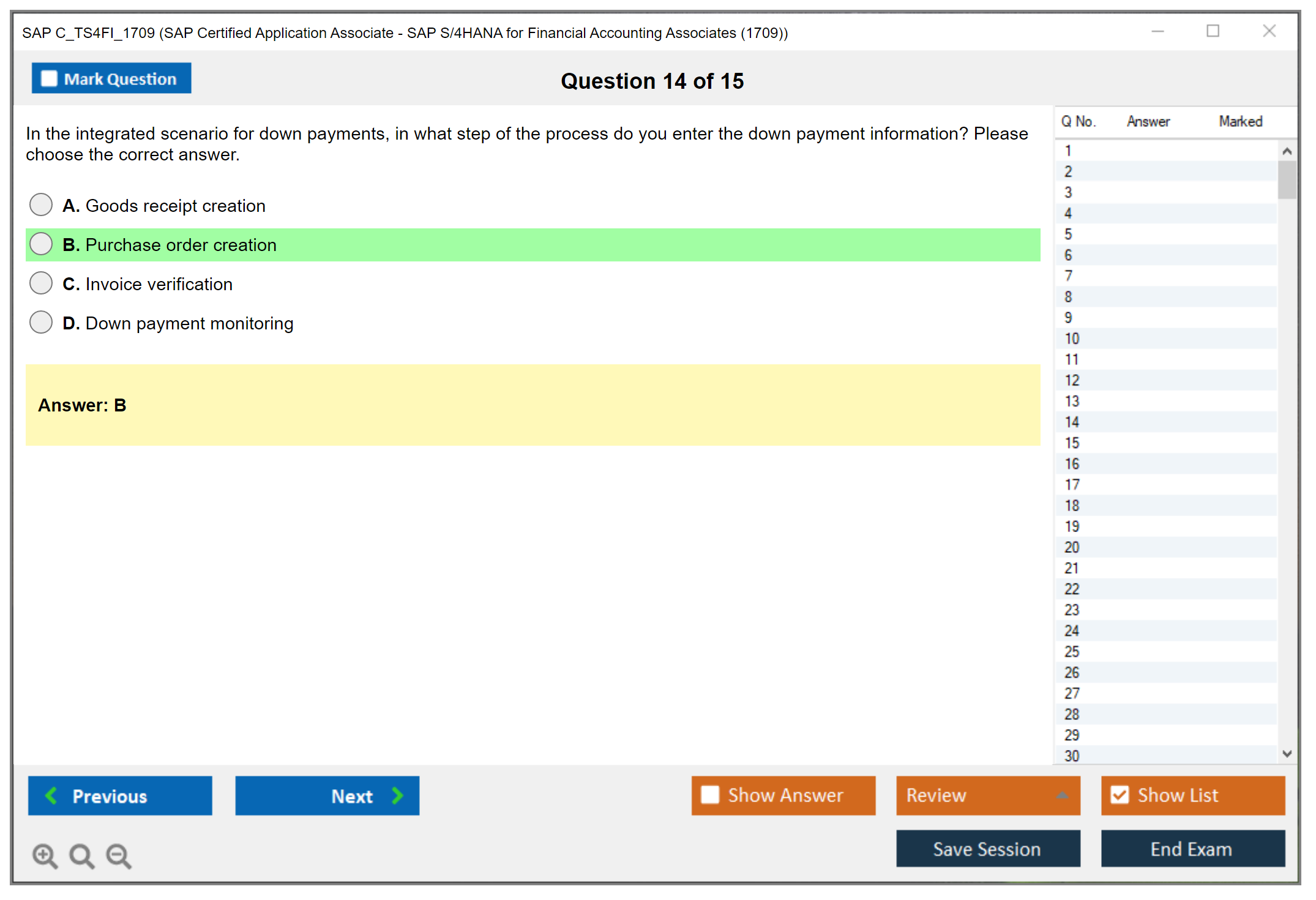Screen dimensions: 1316x900
Task: Maximize the exam window
Action: click(x=1213, y=31)
